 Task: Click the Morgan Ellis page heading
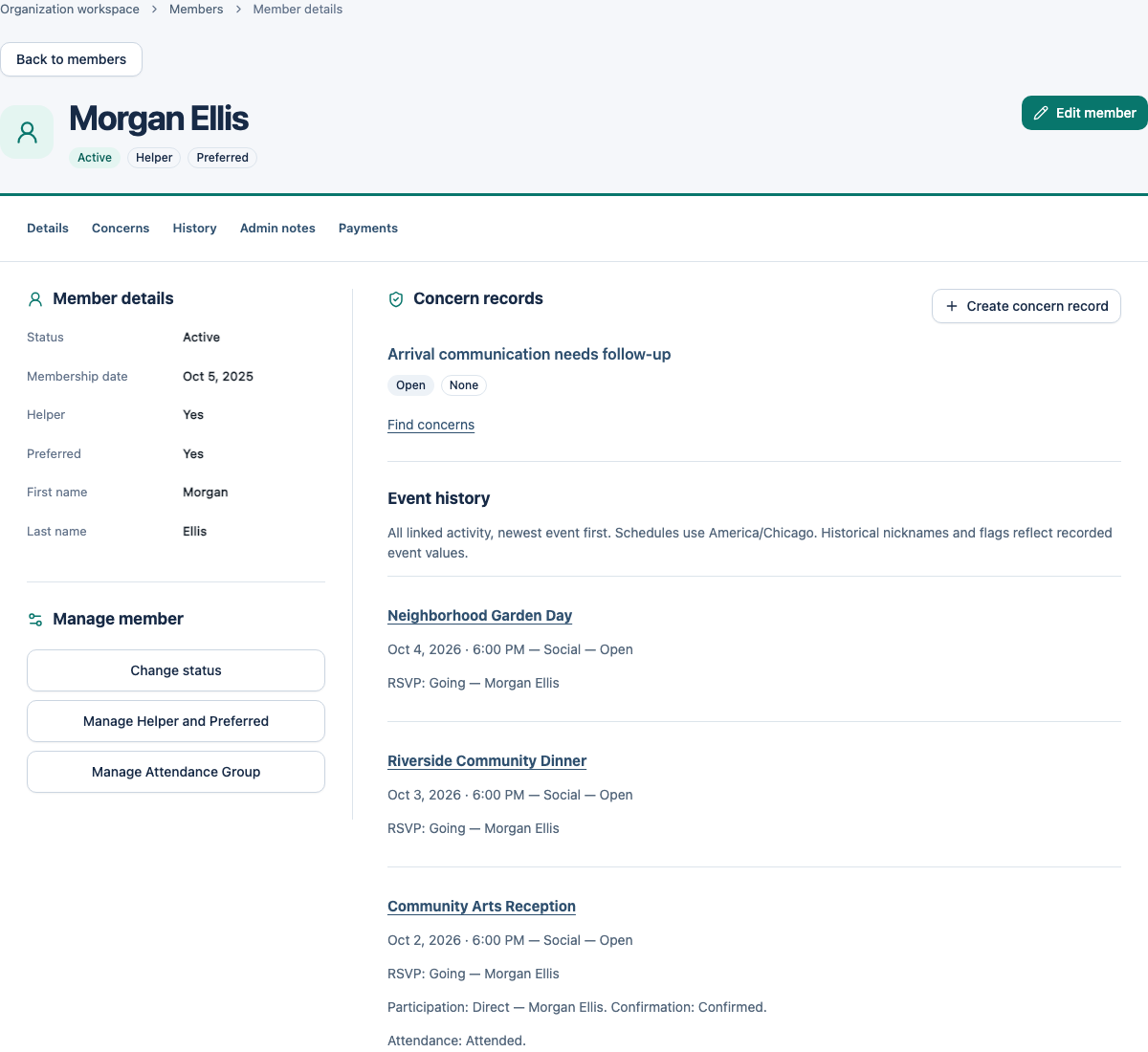[159, 119]
